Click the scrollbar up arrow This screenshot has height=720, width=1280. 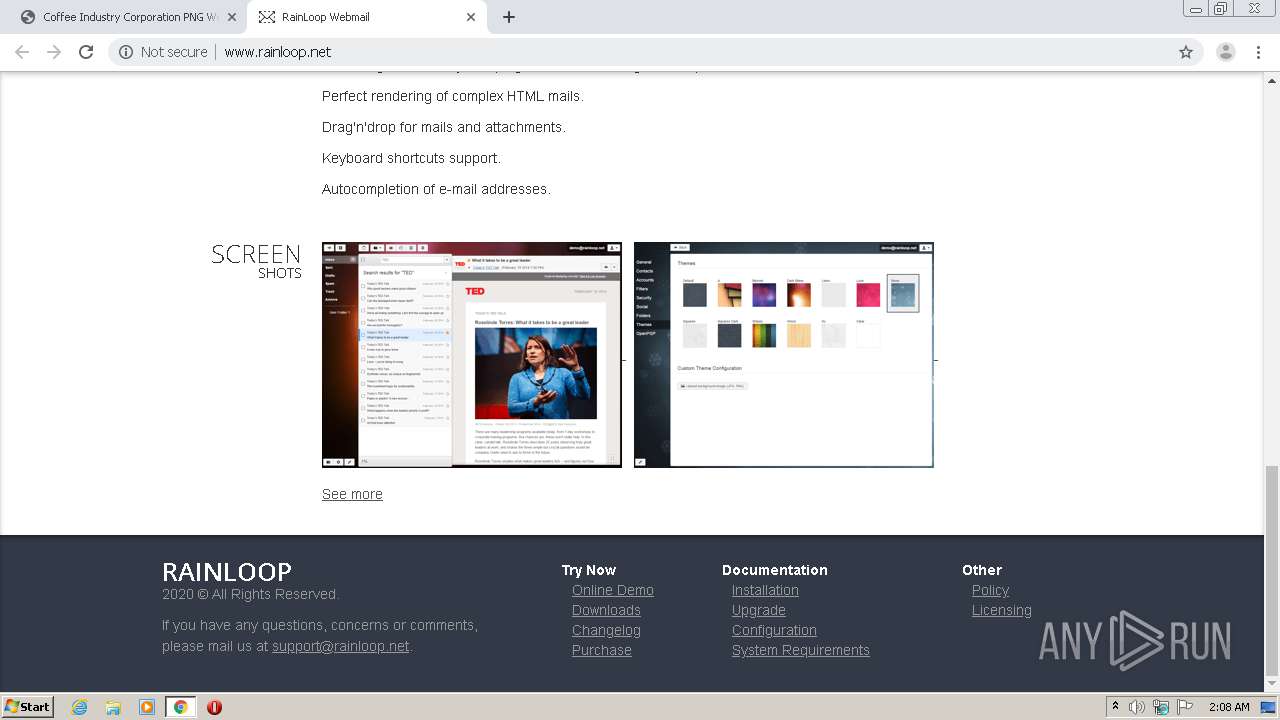click(x=1271, y=80)
